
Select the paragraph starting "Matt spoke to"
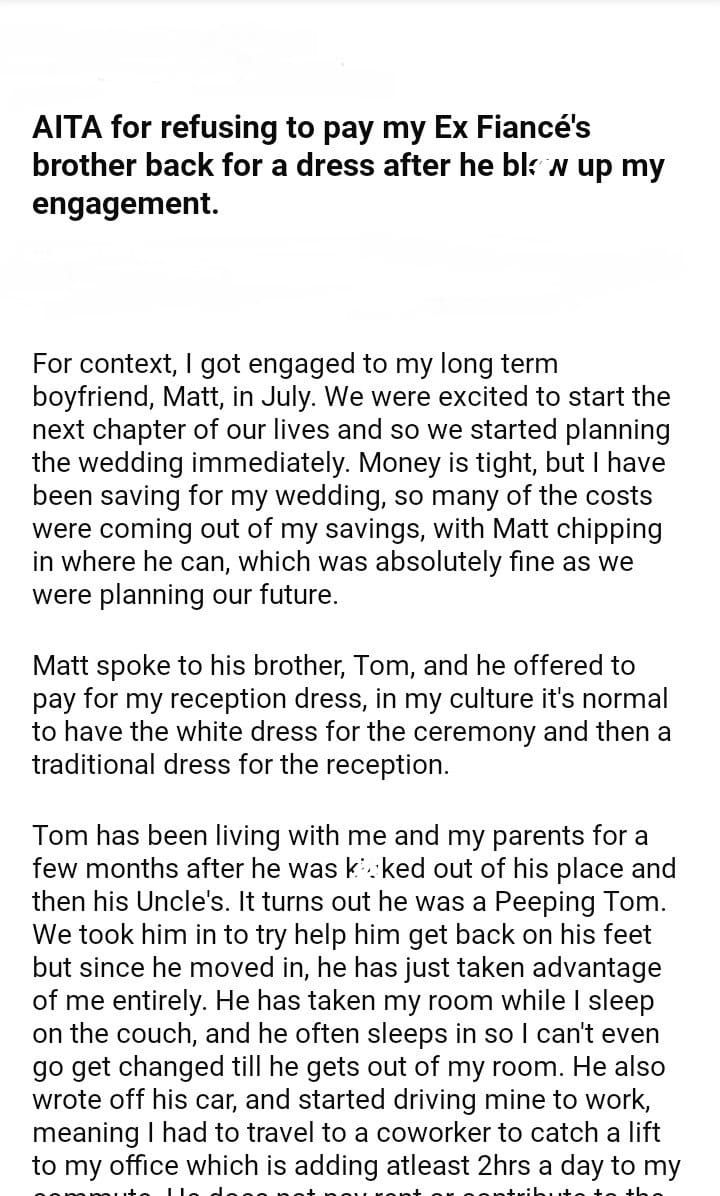[350, 714]
